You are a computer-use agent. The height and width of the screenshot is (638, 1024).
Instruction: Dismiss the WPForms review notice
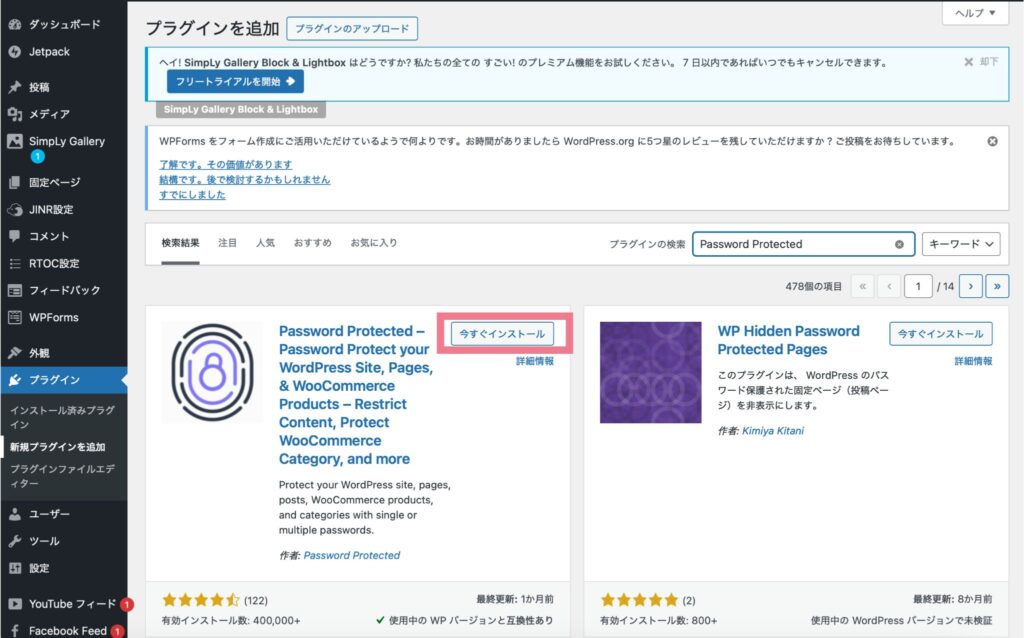[x=992, y=141]
